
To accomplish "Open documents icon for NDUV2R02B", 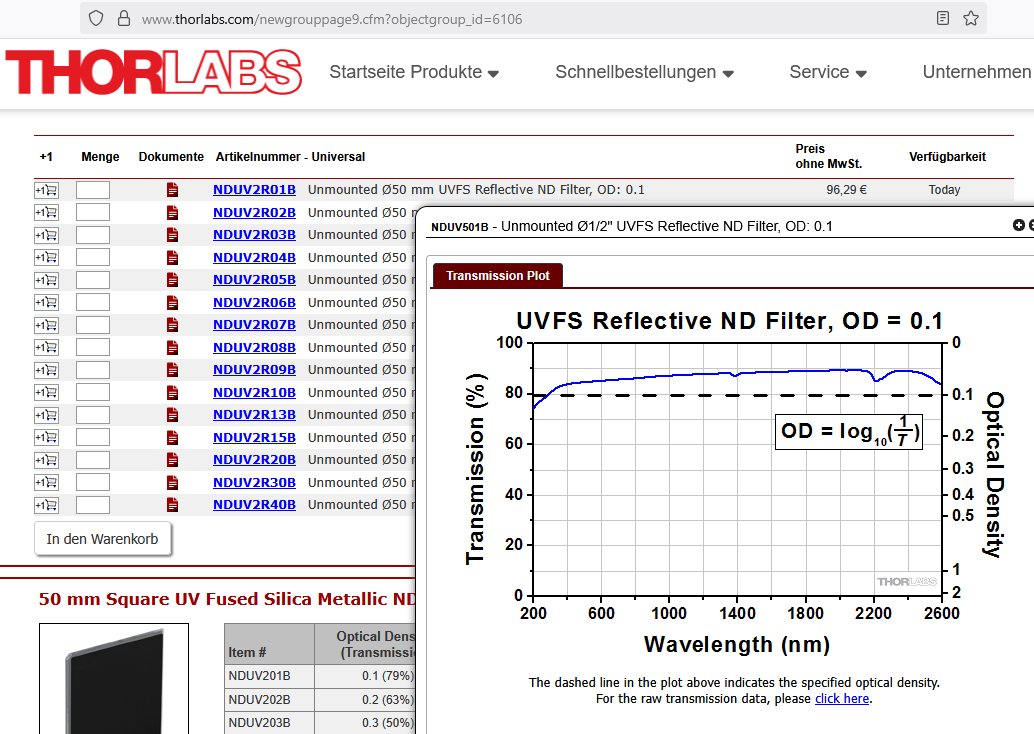I will (172, 212).
